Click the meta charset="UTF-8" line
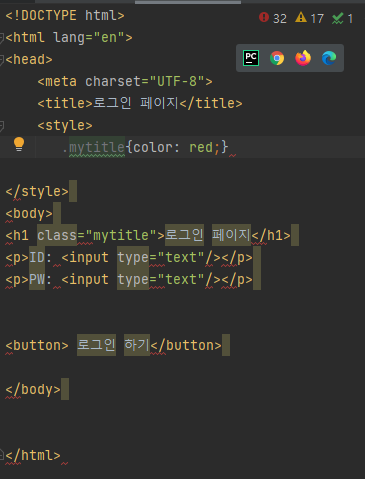The height and width of the screenshot is (479, 365). coord(125,82)
